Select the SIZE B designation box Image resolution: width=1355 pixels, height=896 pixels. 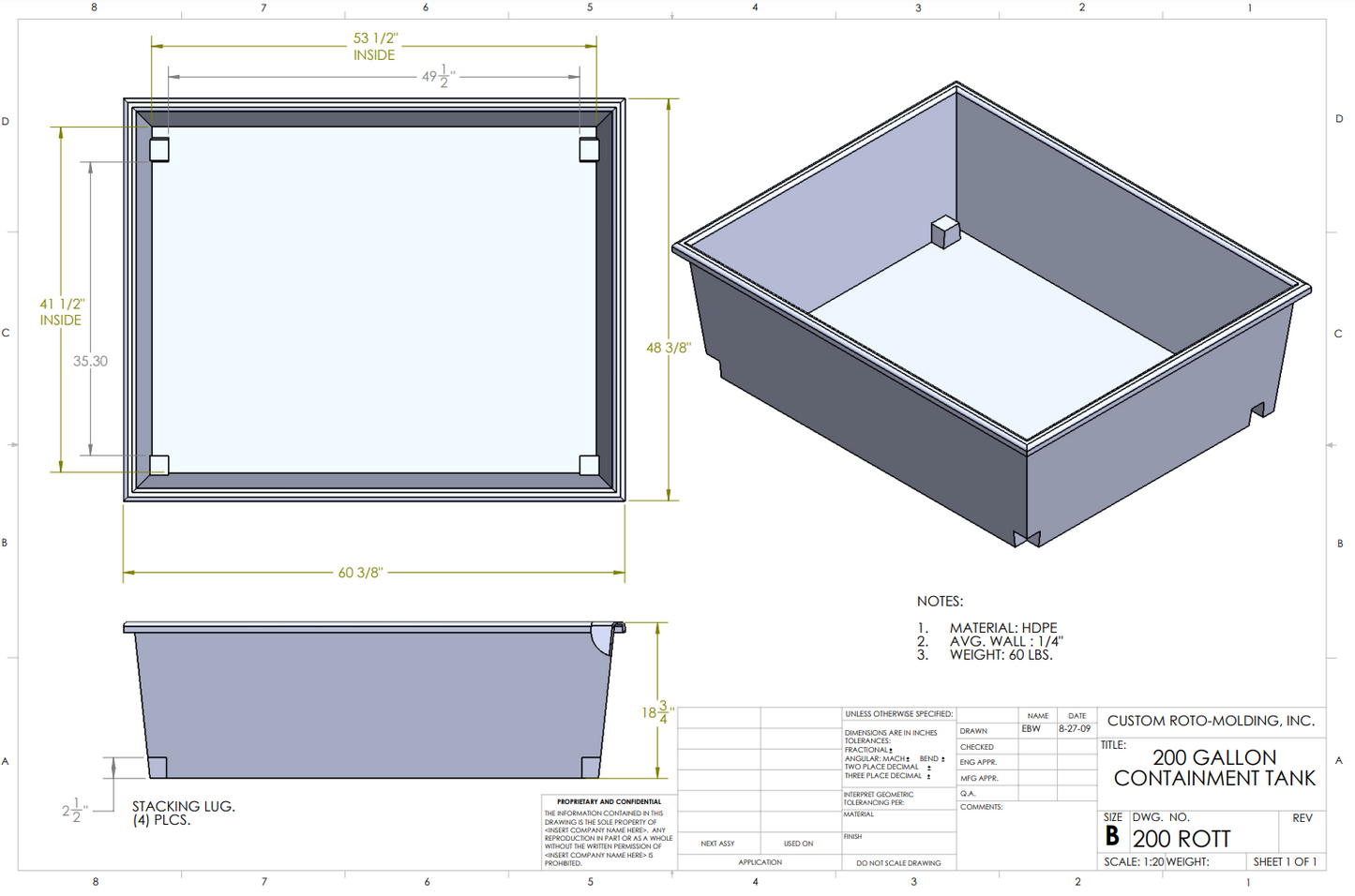coord(1114,829)
